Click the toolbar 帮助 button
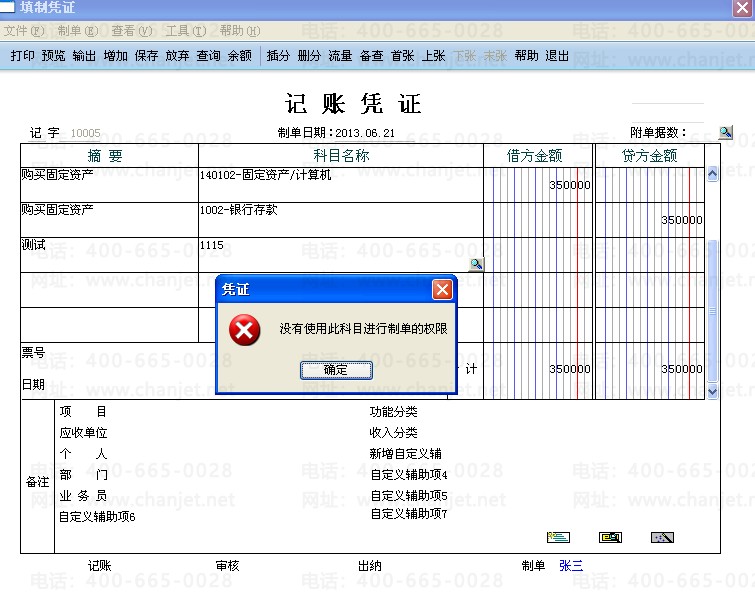This screenshot has width=755, height=598. click(x=526, y=56)
